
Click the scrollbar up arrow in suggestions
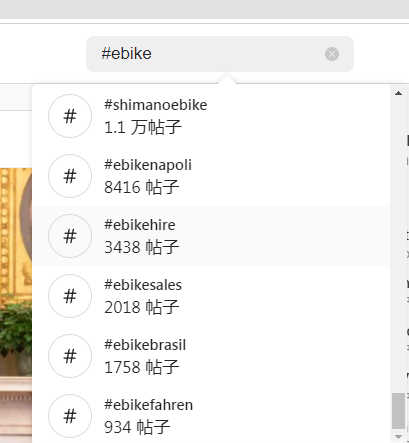click(x=398, y=93)
